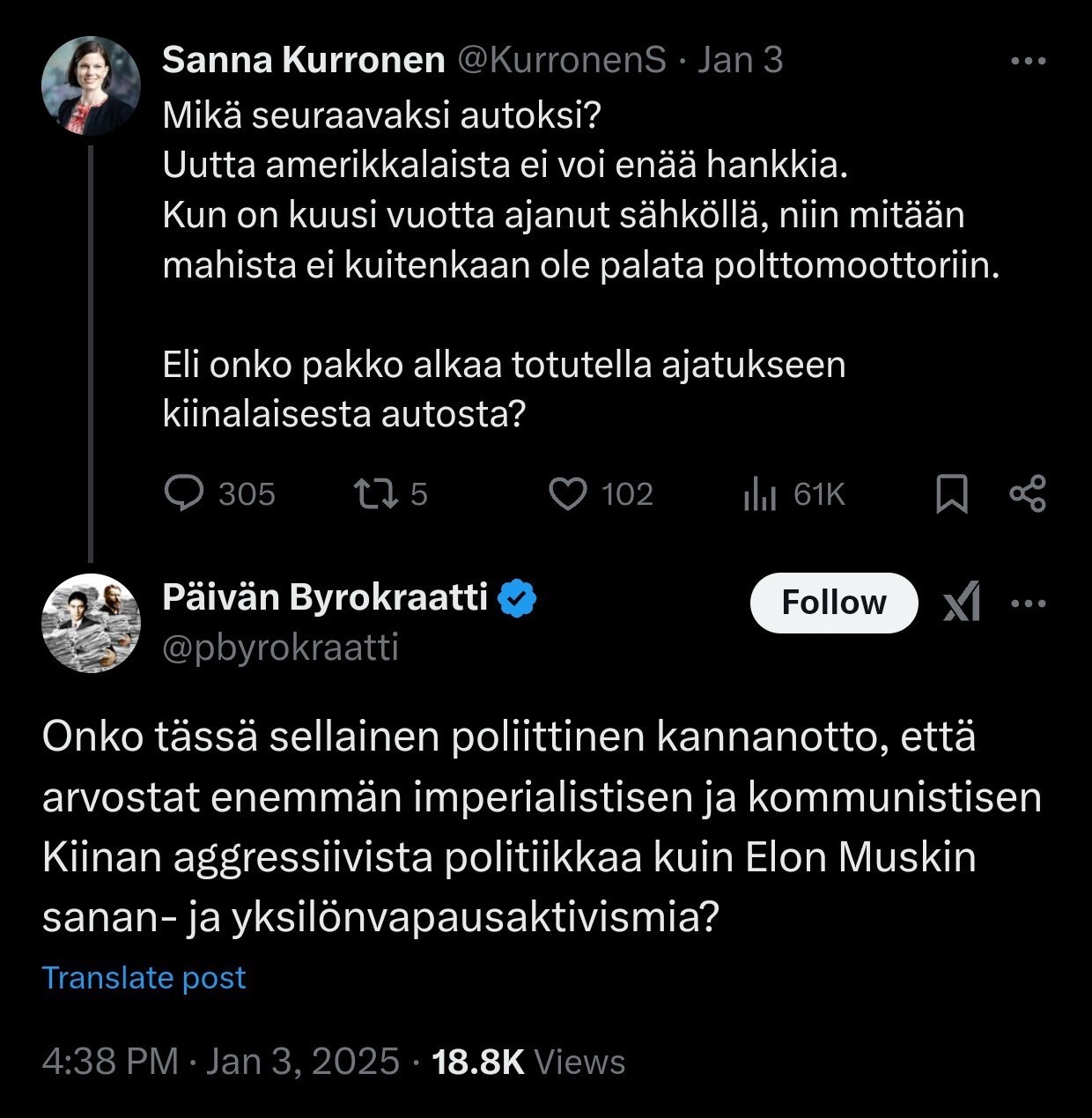This screenshot has height=1118, width=1092.
Task: Click the 18.8K Views count
Action: 528,1062
